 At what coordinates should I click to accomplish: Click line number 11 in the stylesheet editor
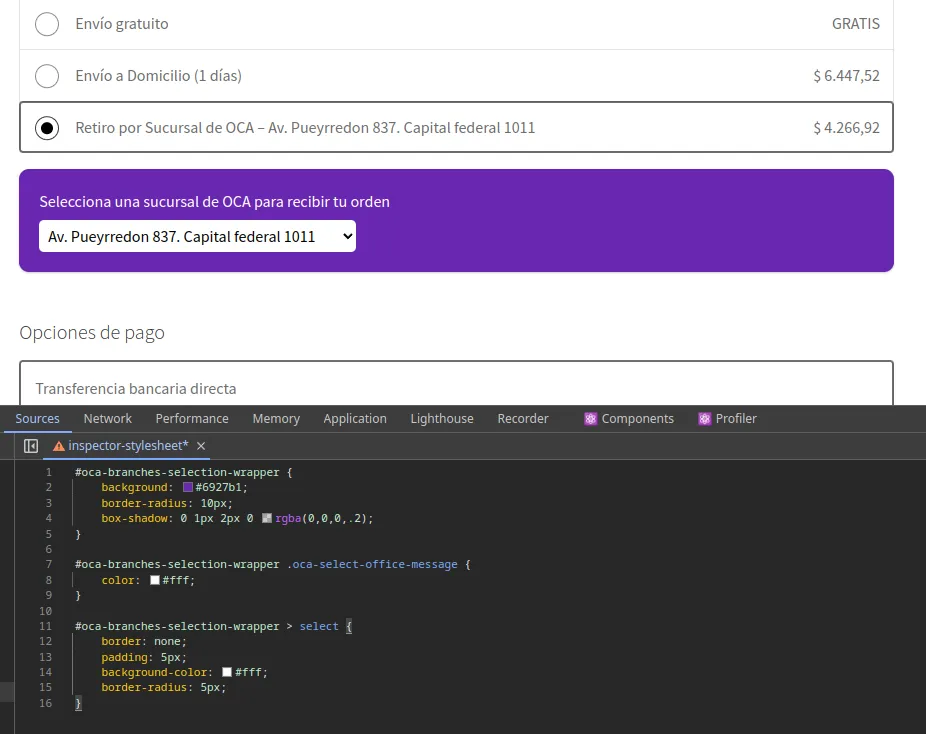[46, 626]
